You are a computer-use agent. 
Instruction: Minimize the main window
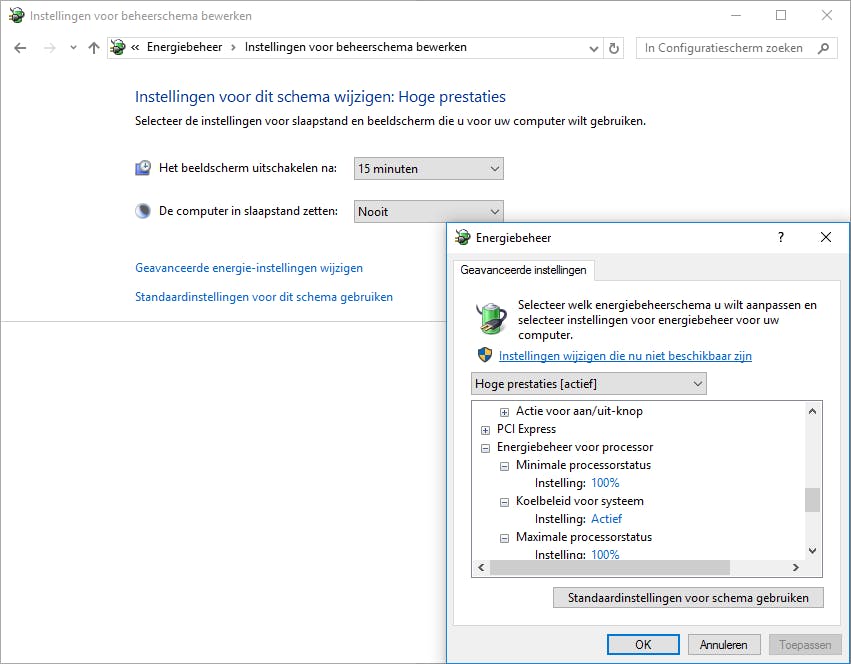pyautogui.click(x=736, y=15)
